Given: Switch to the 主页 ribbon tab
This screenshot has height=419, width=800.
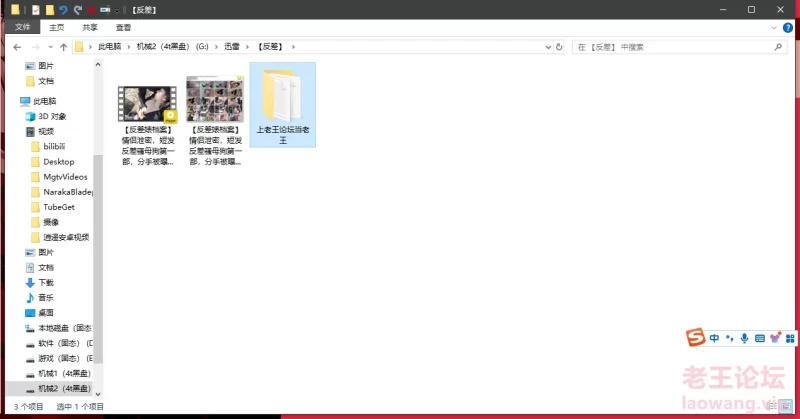Looking at the screenshot, I should [57, 28].
